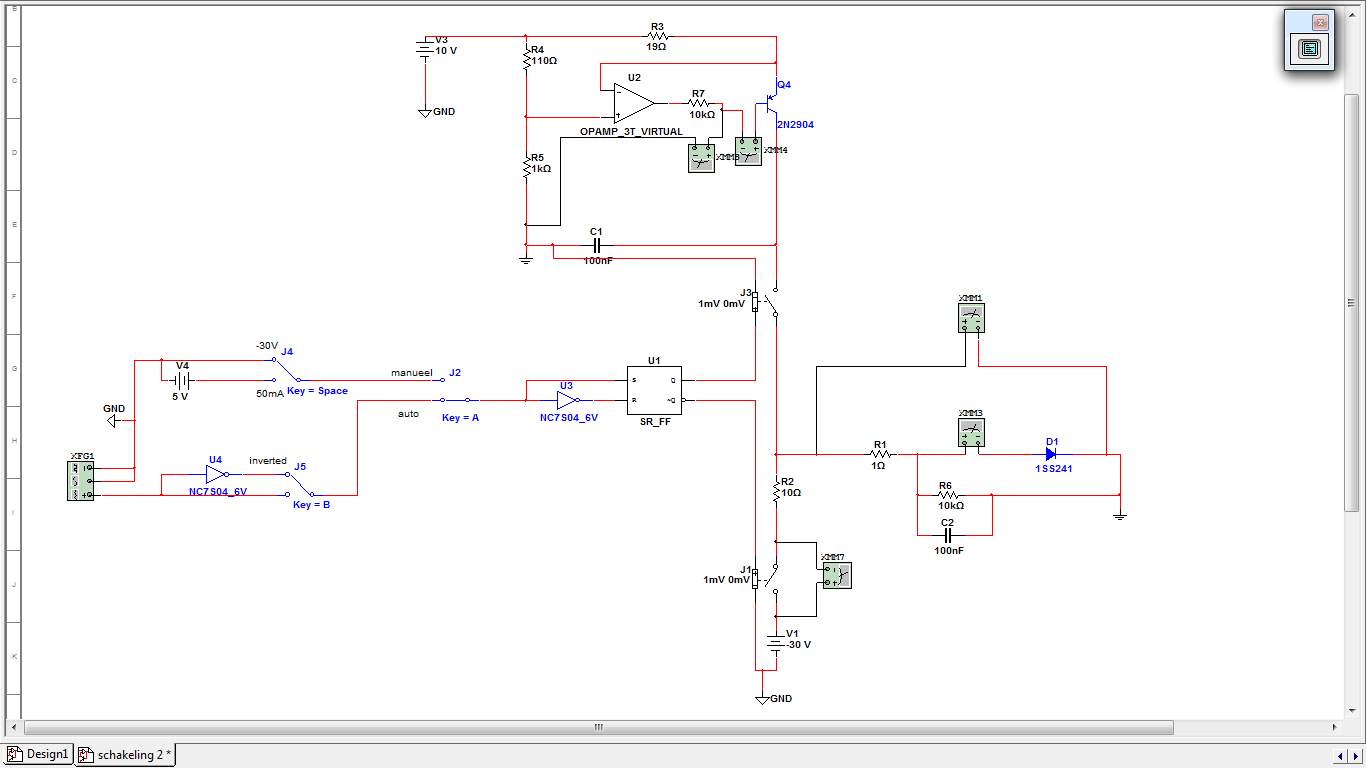The width and height of the screenshot is (1366, 768).
Task: Open the XMM7 multimeter beside switch J1
Action: pos(837,575)
